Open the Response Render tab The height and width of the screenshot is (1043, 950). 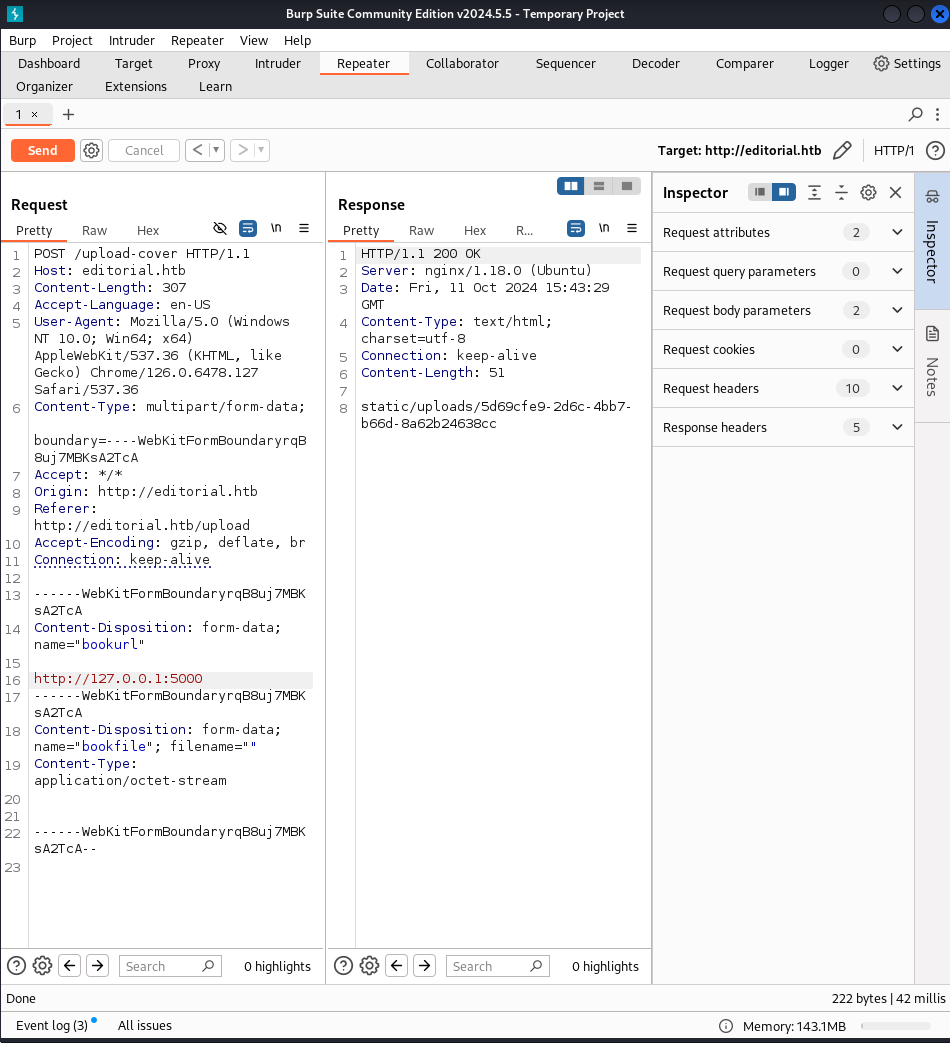tap(524, 230)
